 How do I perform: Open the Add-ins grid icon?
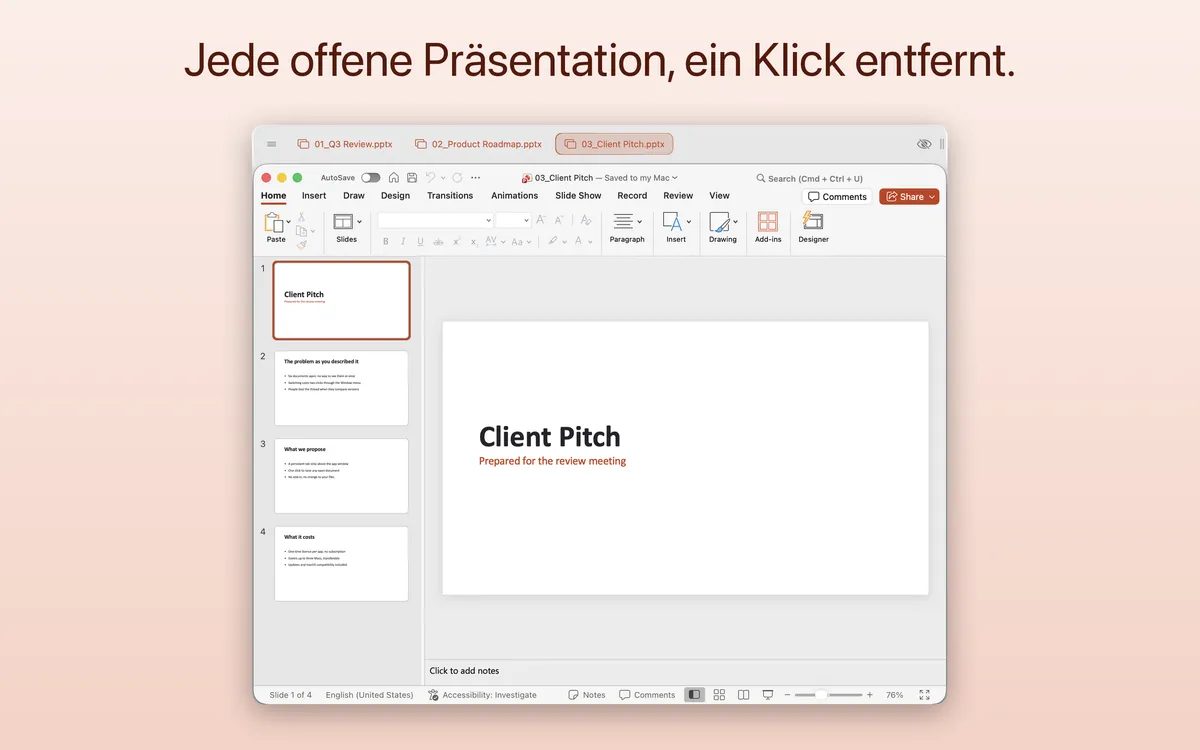[x=768, y=221]
